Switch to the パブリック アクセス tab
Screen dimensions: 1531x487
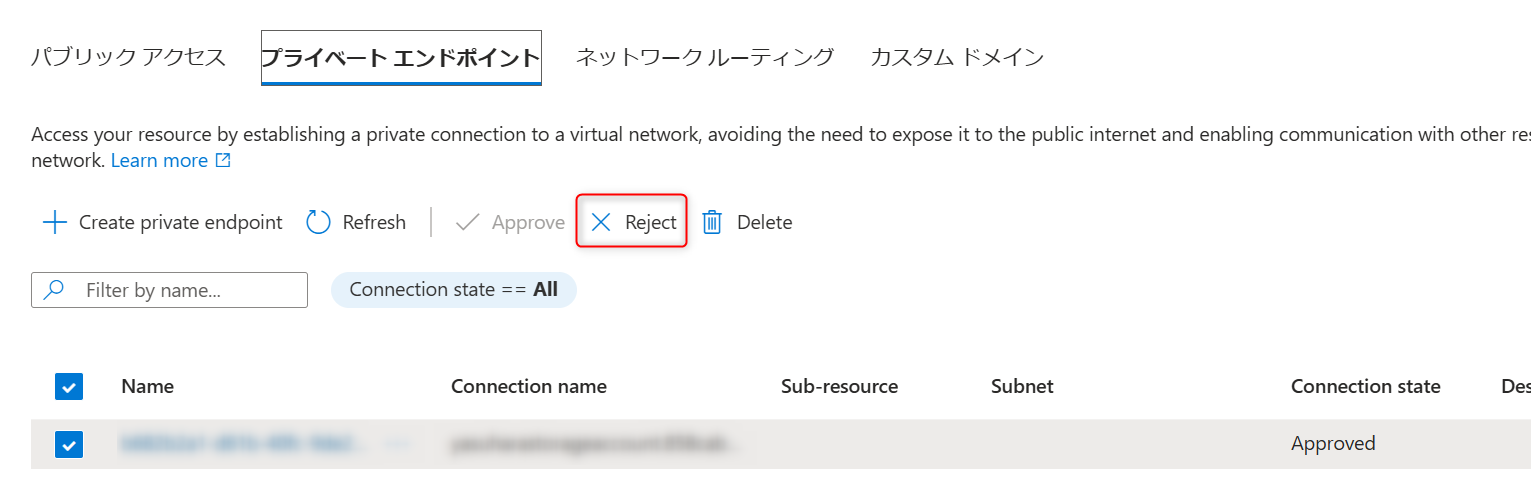tap(129, 57)
